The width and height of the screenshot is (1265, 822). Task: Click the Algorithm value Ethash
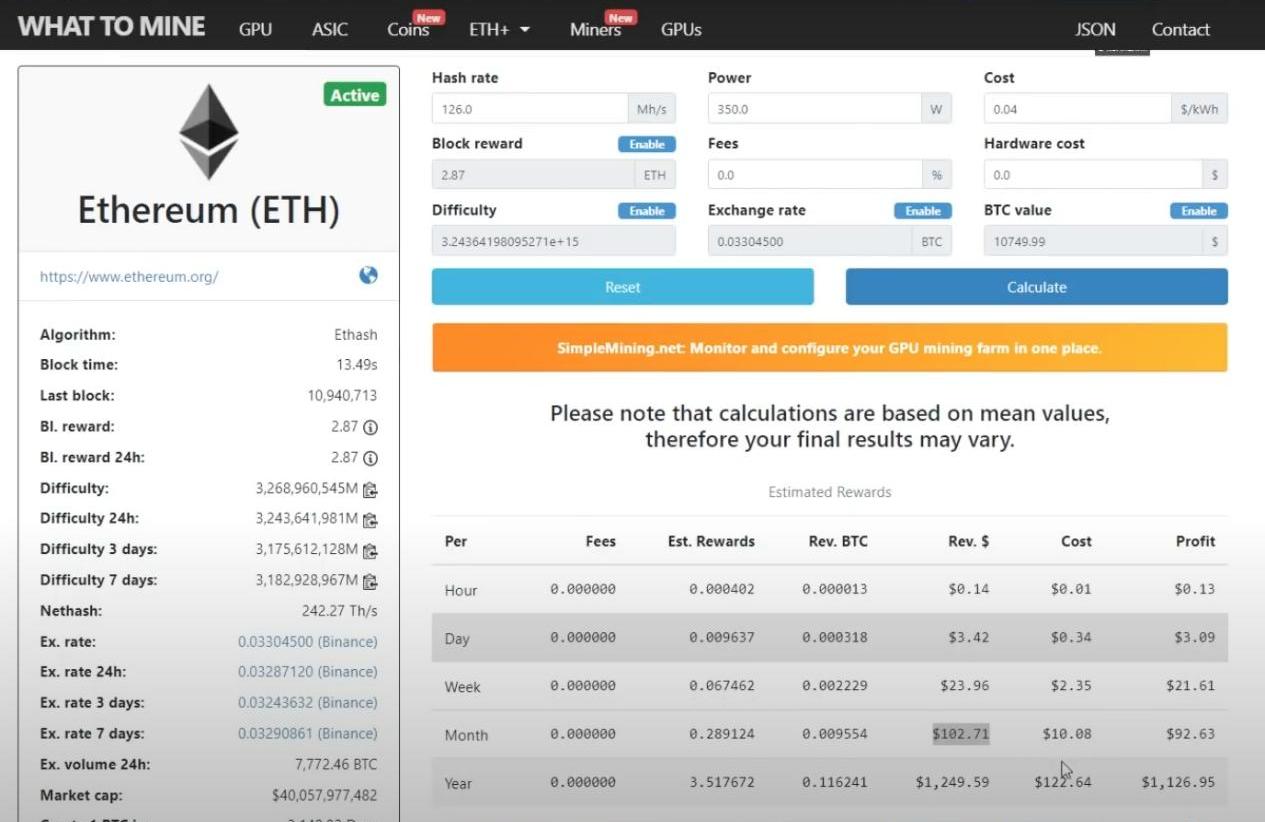pos(356,335)
